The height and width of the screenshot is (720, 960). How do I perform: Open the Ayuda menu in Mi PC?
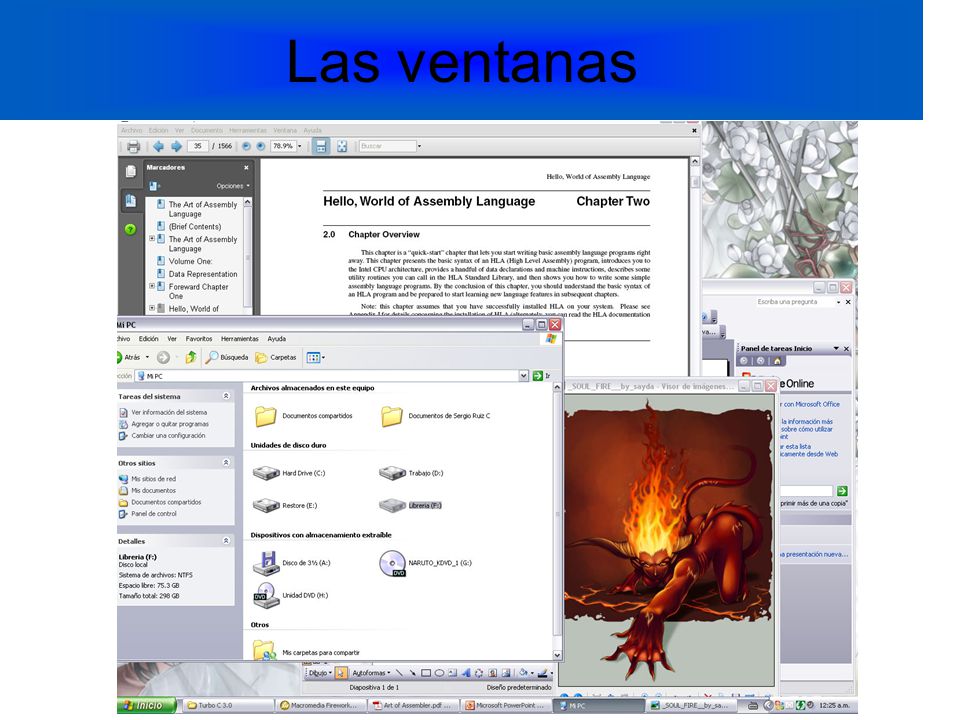pyautogui.click(x=277, y=339)
